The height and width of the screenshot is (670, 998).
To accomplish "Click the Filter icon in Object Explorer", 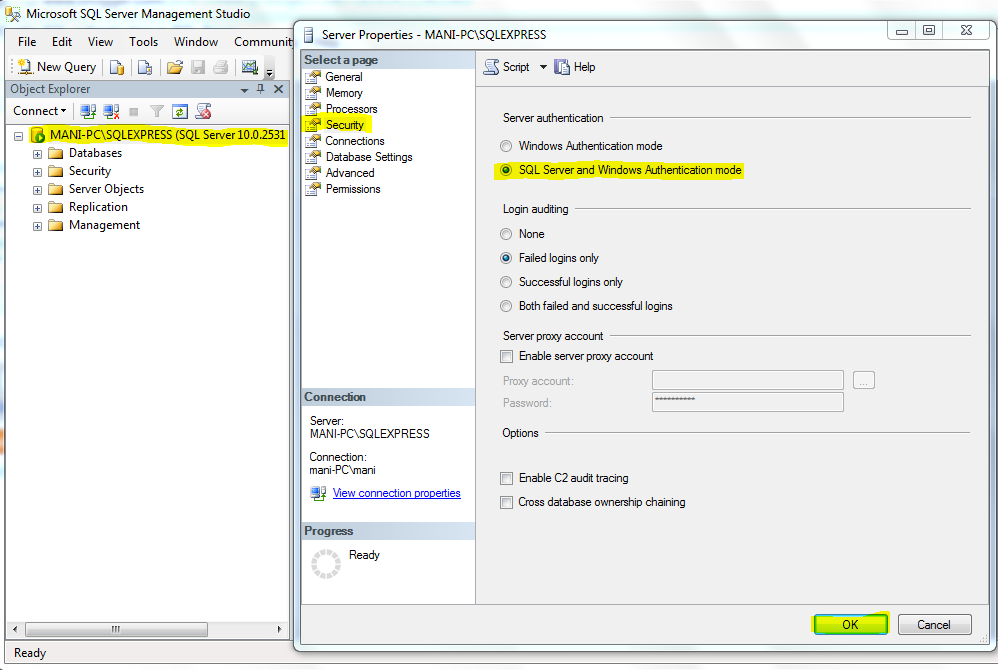I will [x=156, y=111].
